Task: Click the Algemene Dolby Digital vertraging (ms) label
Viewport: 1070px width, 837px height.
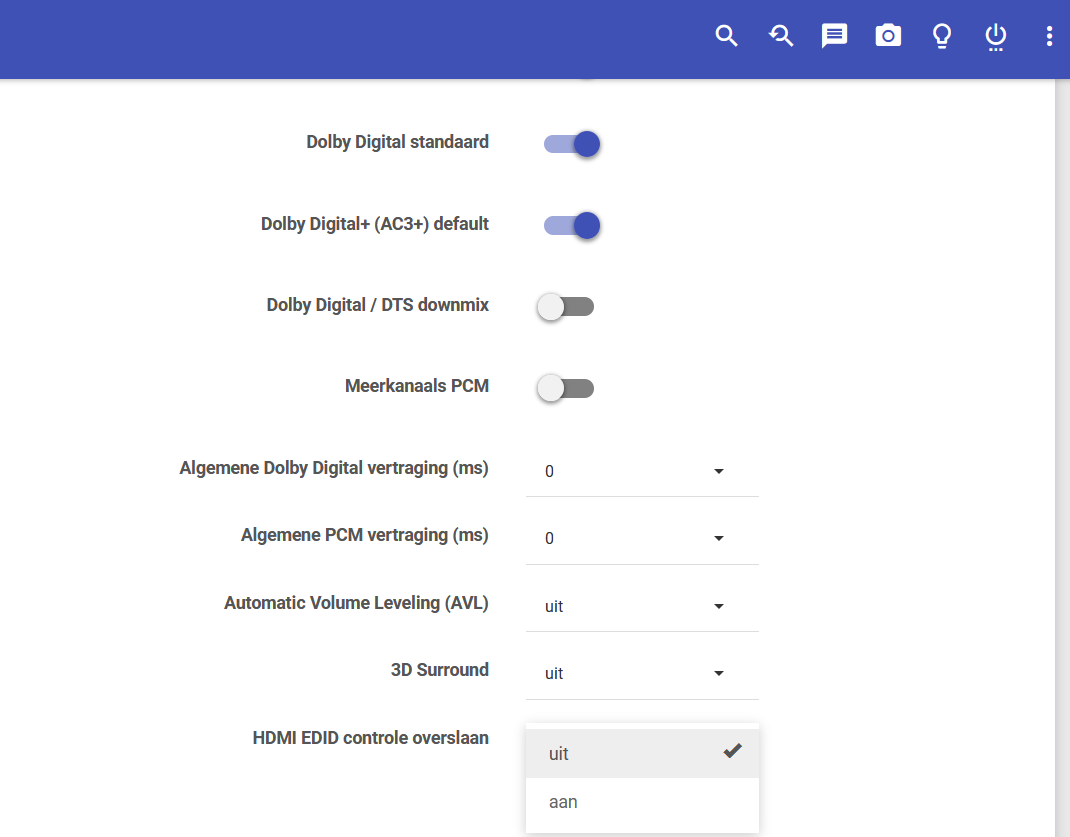Action: pos(334,468)
